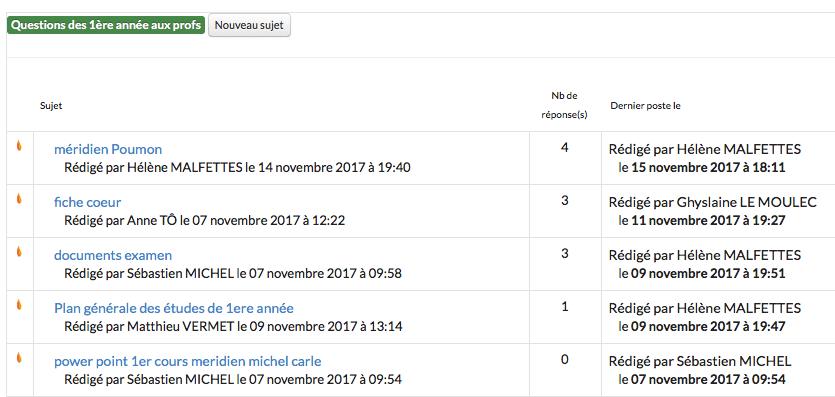Click flame icon beside documents examen topic
This screenshot has width=835, height=397.
[x=19, y=252]
